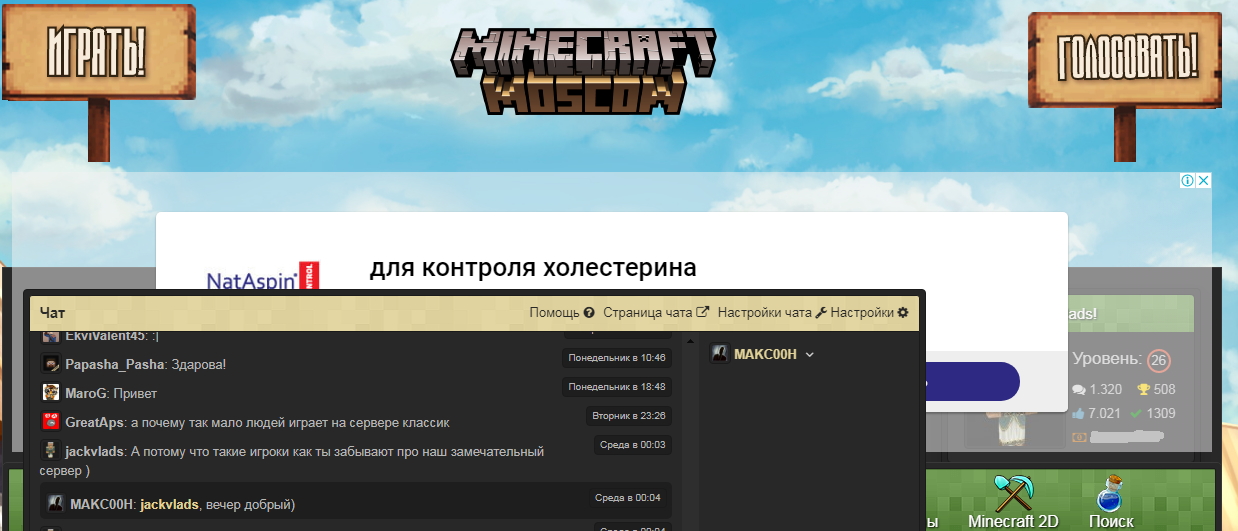
Task: Click jackvlads' avatar in chat
Action: (x=50, y=451)
